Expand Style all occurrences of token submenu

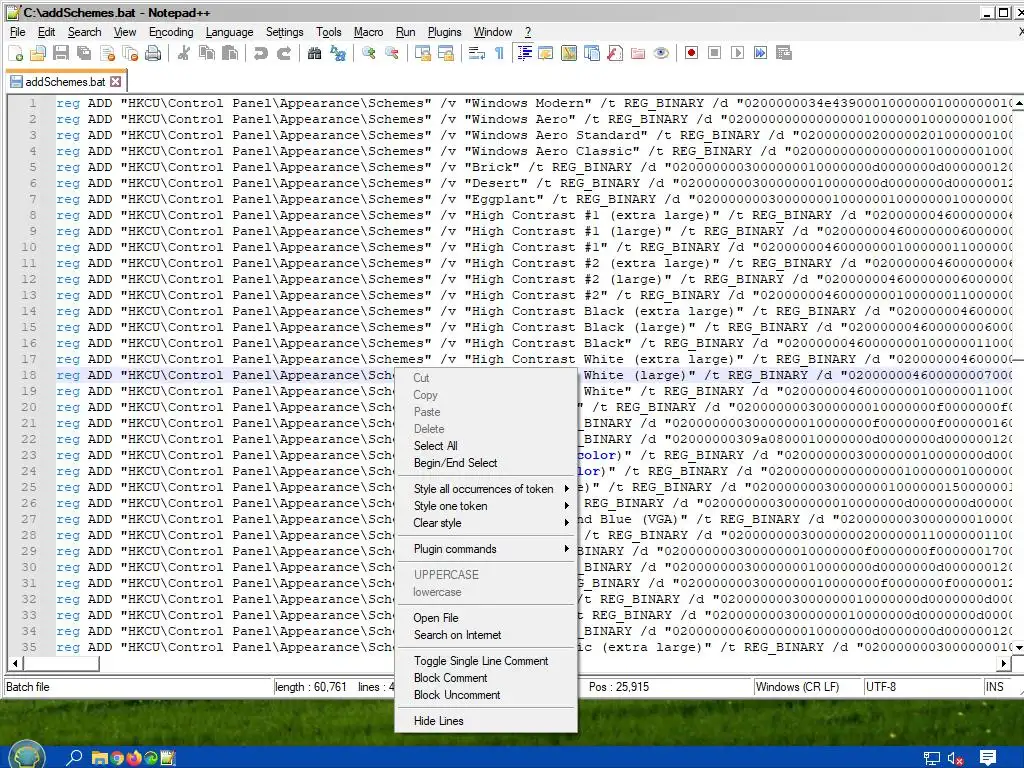(x=487, y=489)
